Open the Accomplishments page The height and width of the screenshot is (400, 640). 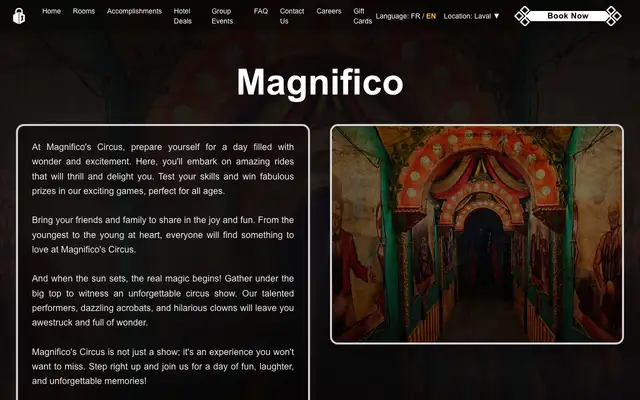point(134,11)
